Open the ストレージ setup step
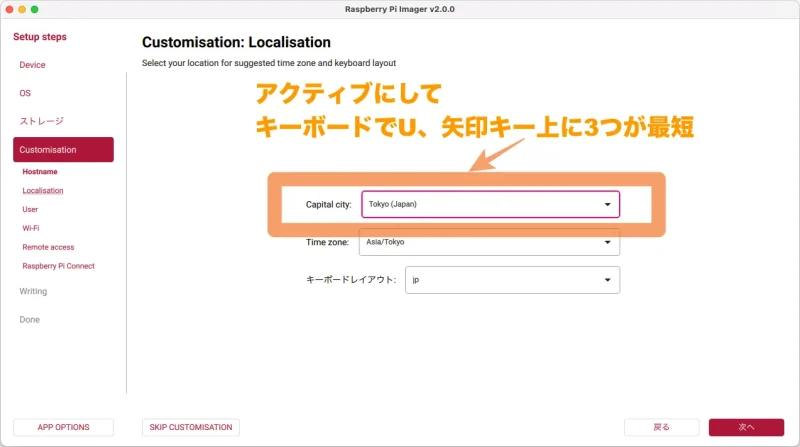Screen dimensions: 800x447 coord(41,121)
